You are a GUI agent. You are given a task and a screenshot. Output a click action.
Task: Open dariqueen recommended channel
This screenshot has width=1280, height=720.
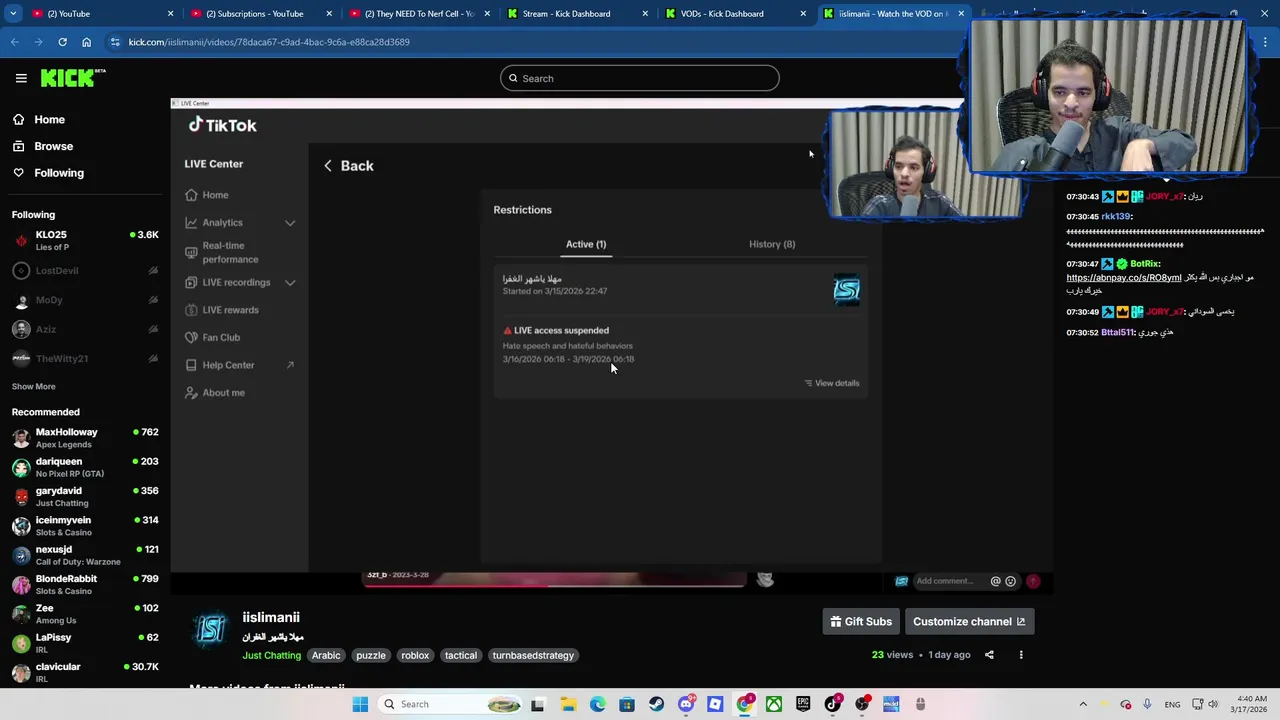point(85,467)
